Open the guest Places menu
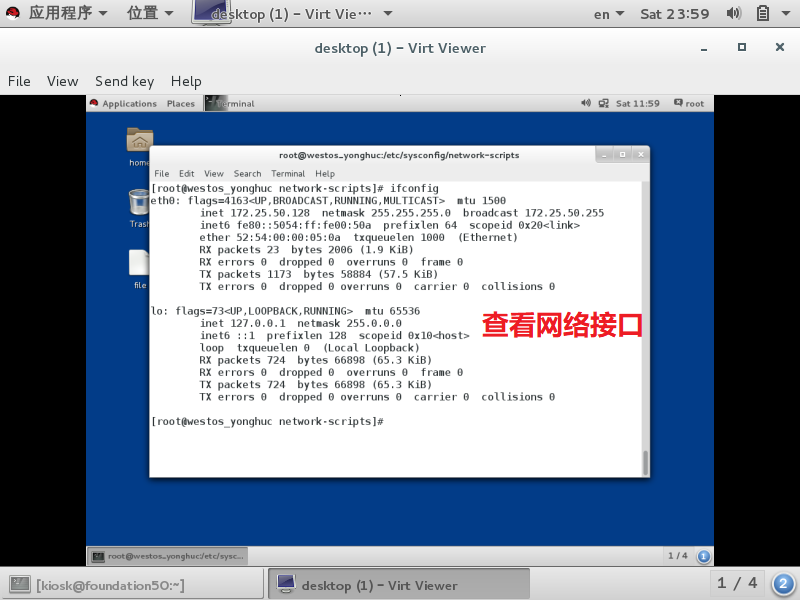Screen dimensions: 800x600 click(181, 104)
